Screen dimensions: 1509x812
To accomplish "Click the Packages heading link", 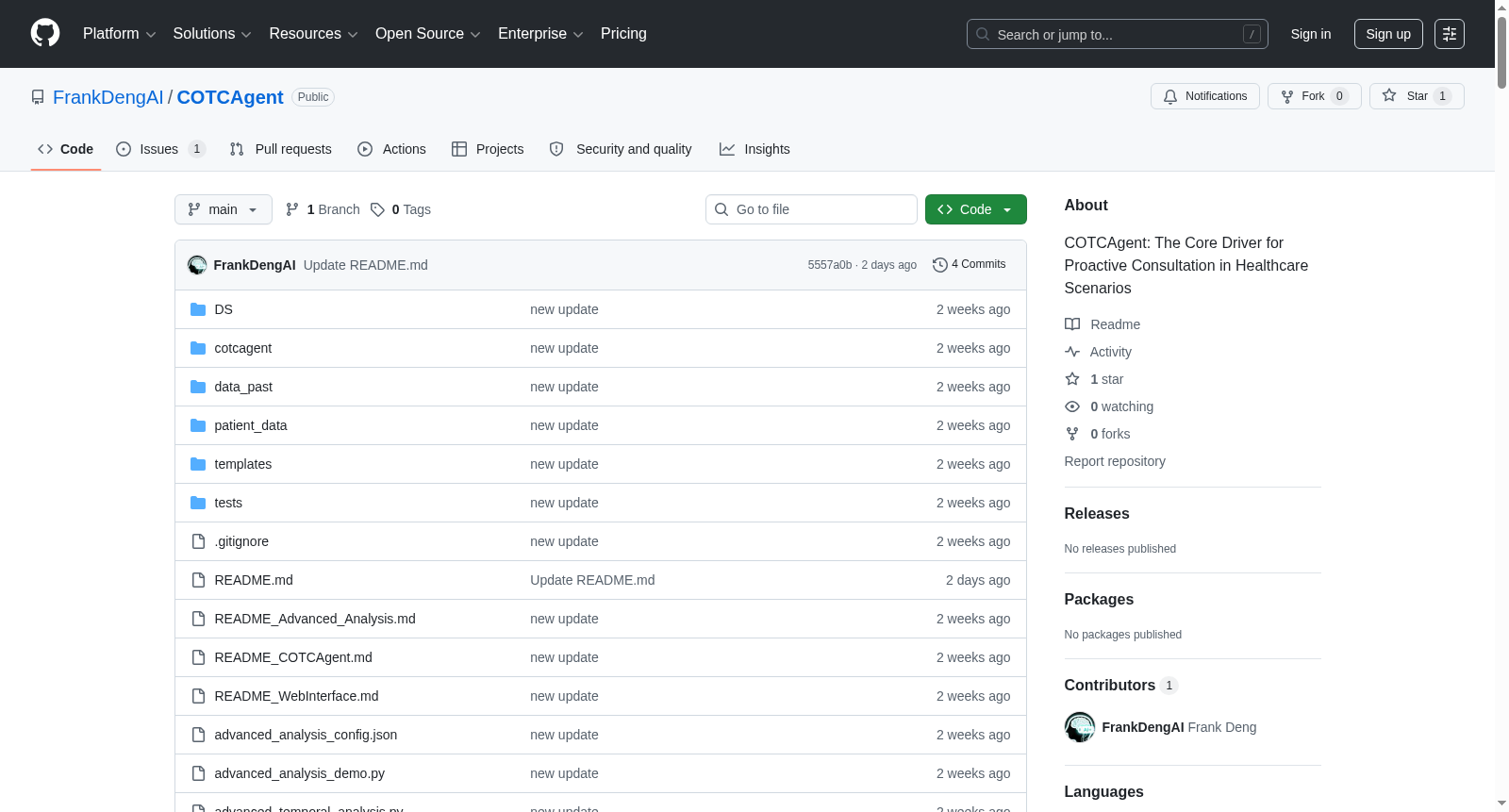I will 1099,600.
